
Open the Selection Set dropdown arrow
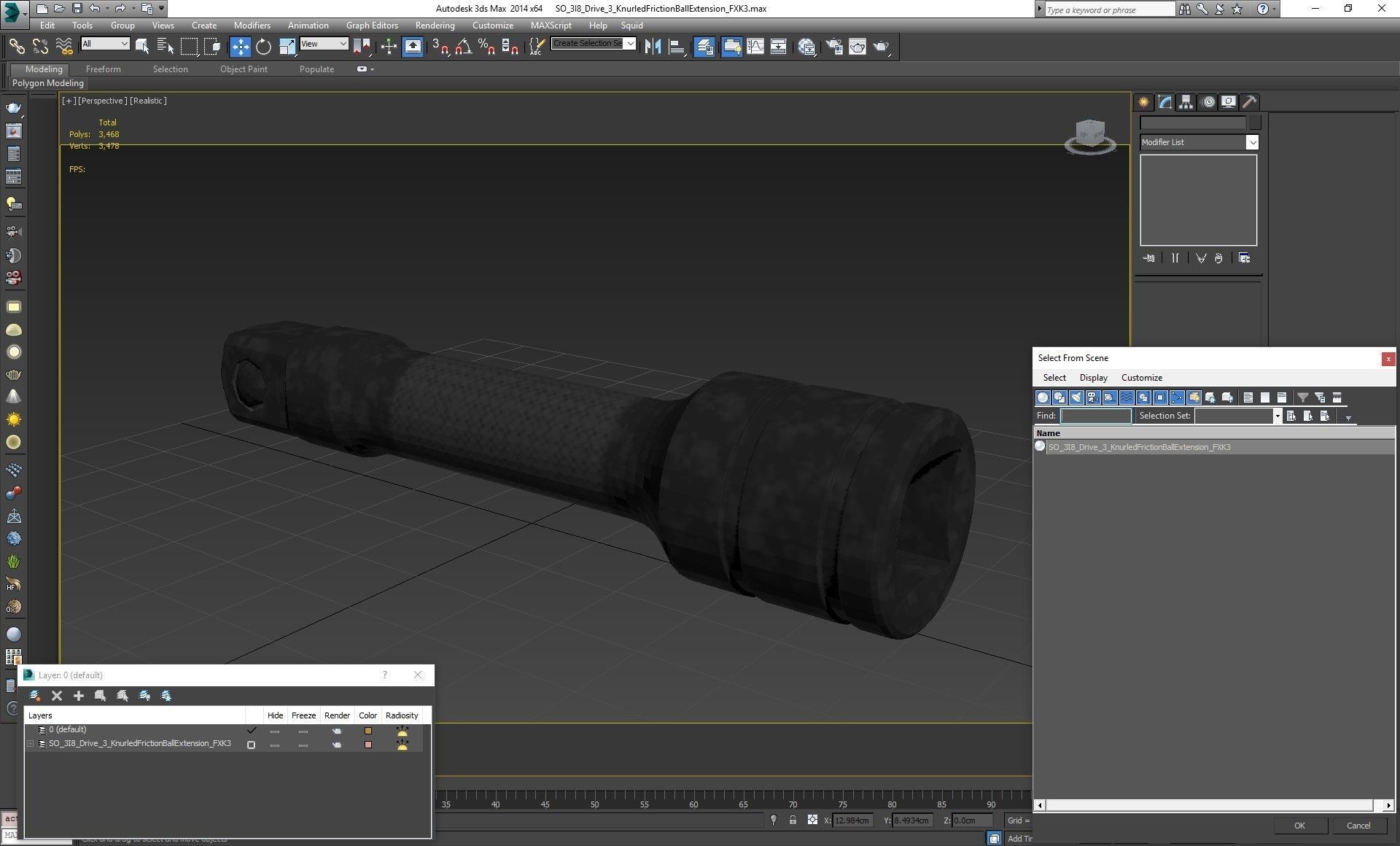click(x=1277, y=416)
